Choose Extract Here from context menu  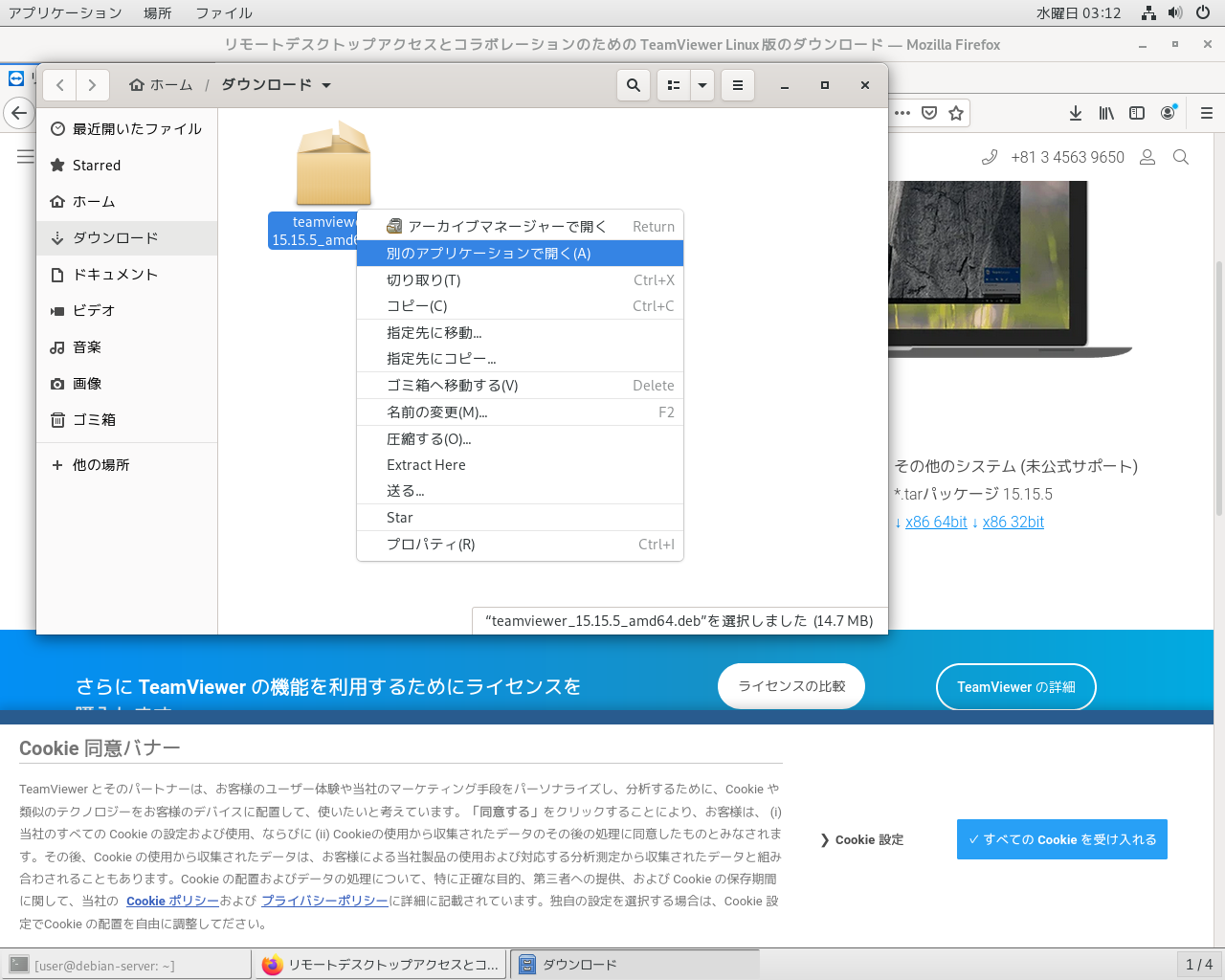[426, 465]
